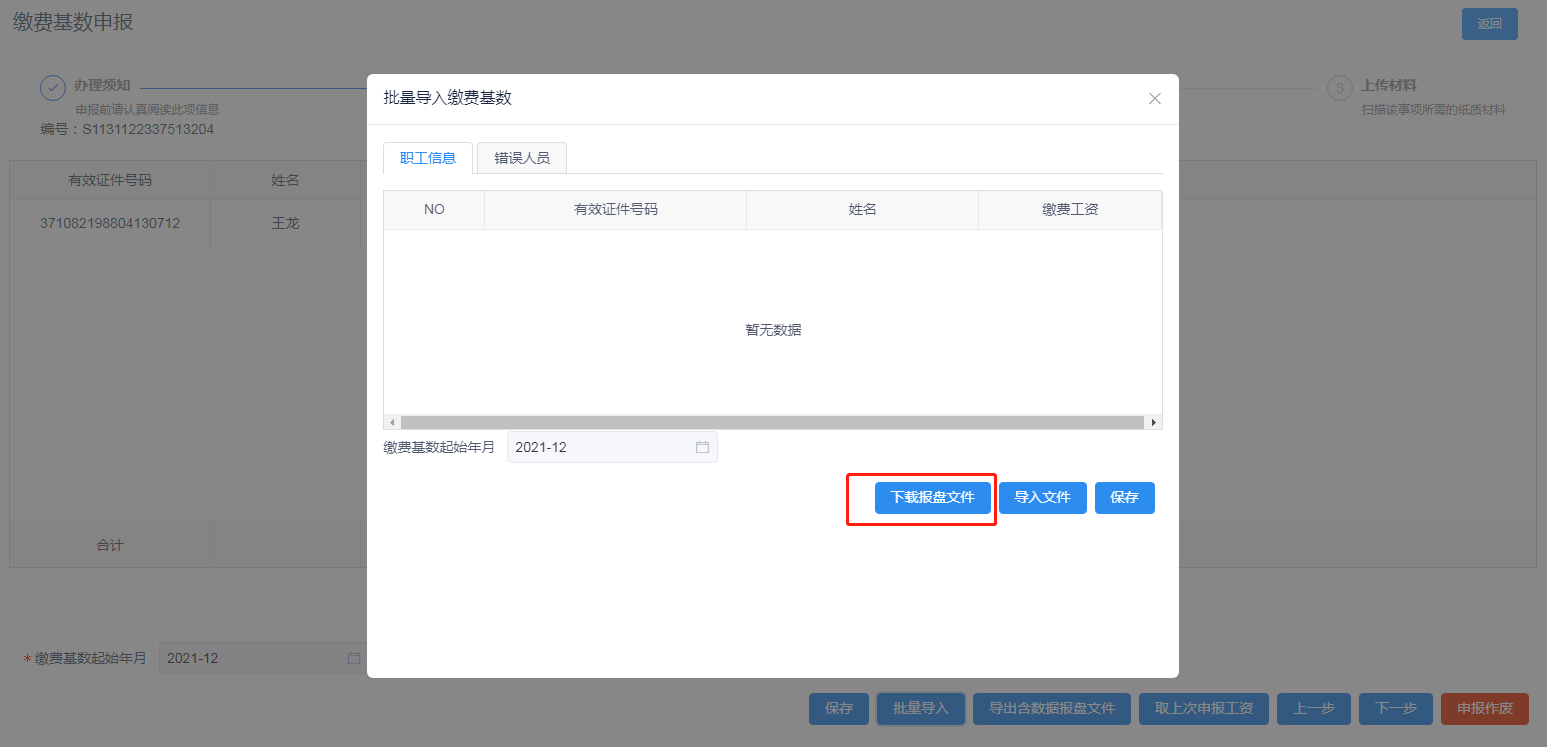
Task: Click the 下载报盘文件 button
Action: pos(932,497)
